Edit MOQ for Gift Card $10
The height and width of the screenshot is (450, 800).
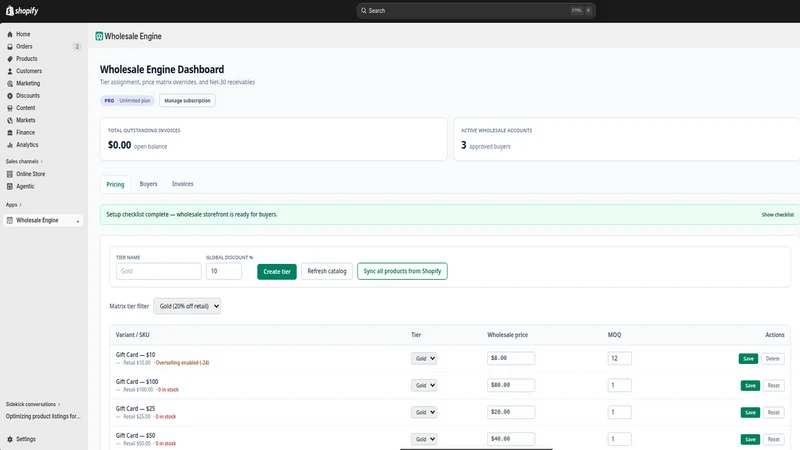619,358
